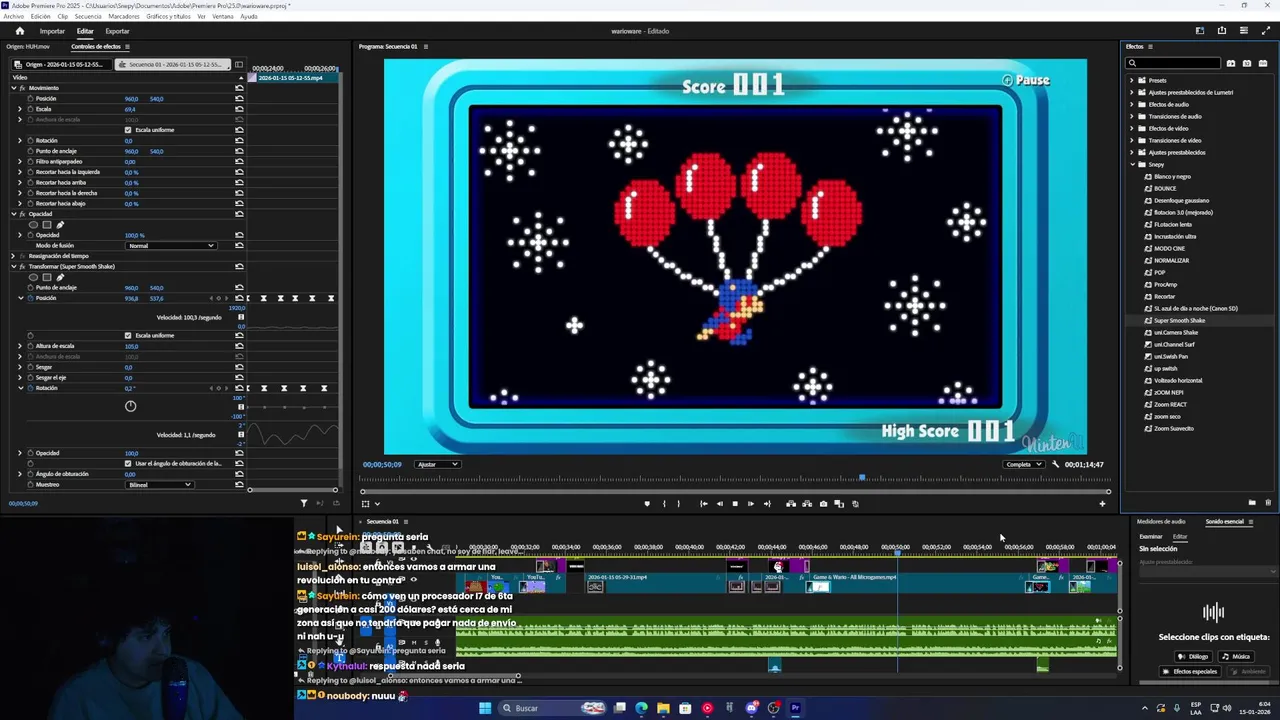Create ellipse mask under Opacidad

[x=34, y=225]
